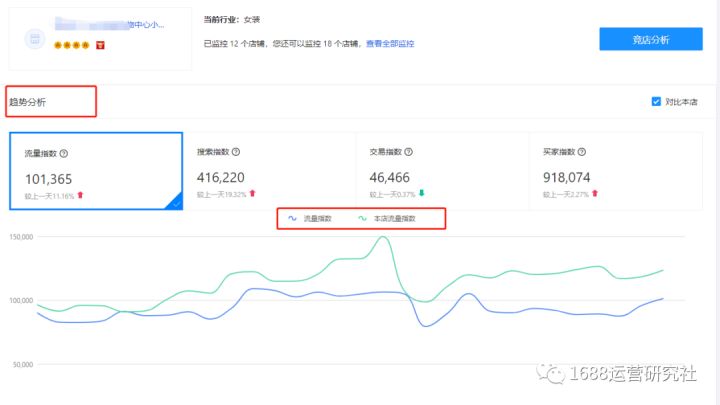Toggle the blue 流量指数 legend series
The image size is (720, 405).
point(310,219)
